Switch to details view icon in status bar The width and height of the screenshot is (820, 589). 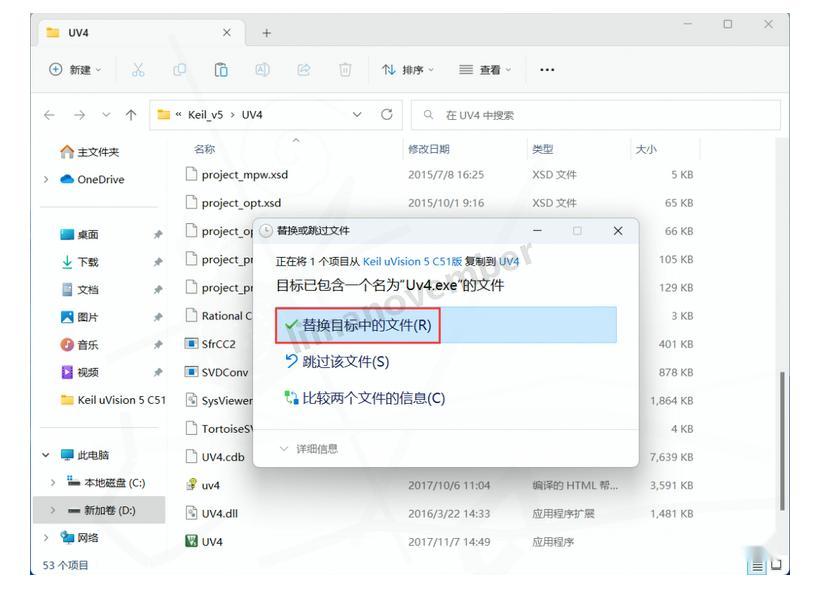click(757, 566)
